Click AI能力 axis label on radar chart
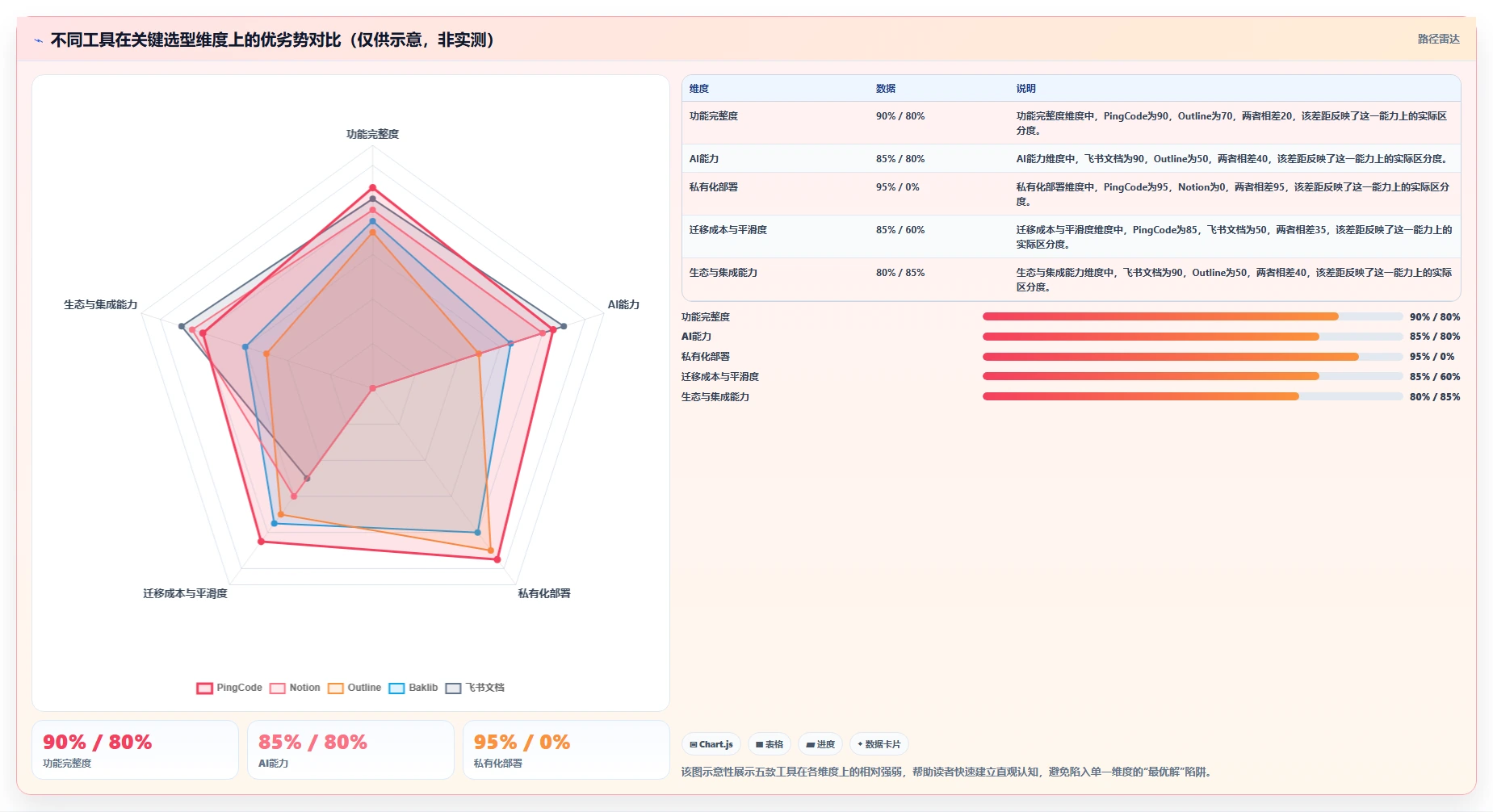The image size is (1493, 812). 623,304
